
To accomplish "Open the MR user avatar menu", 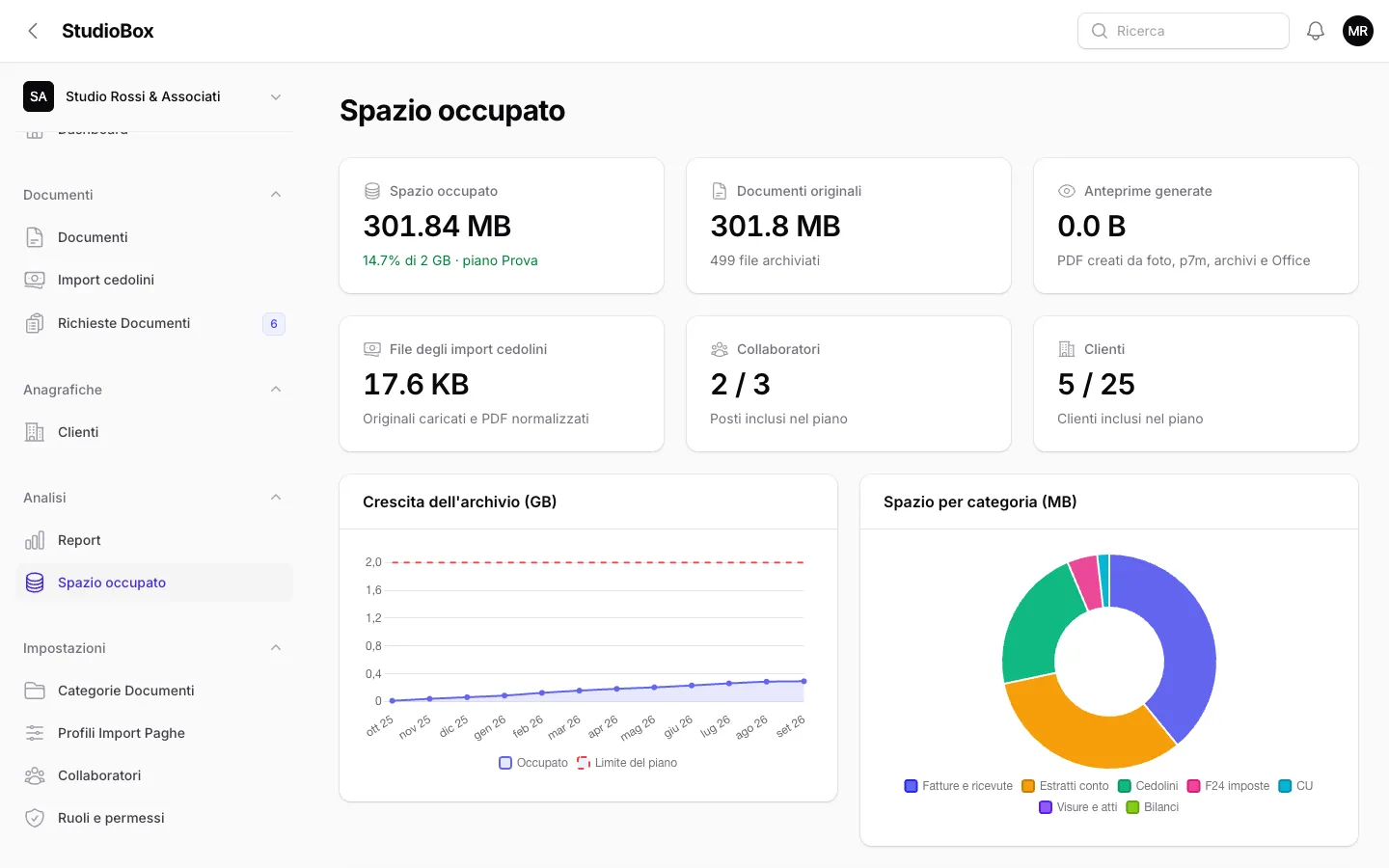I will click(x=1358, y=31).
